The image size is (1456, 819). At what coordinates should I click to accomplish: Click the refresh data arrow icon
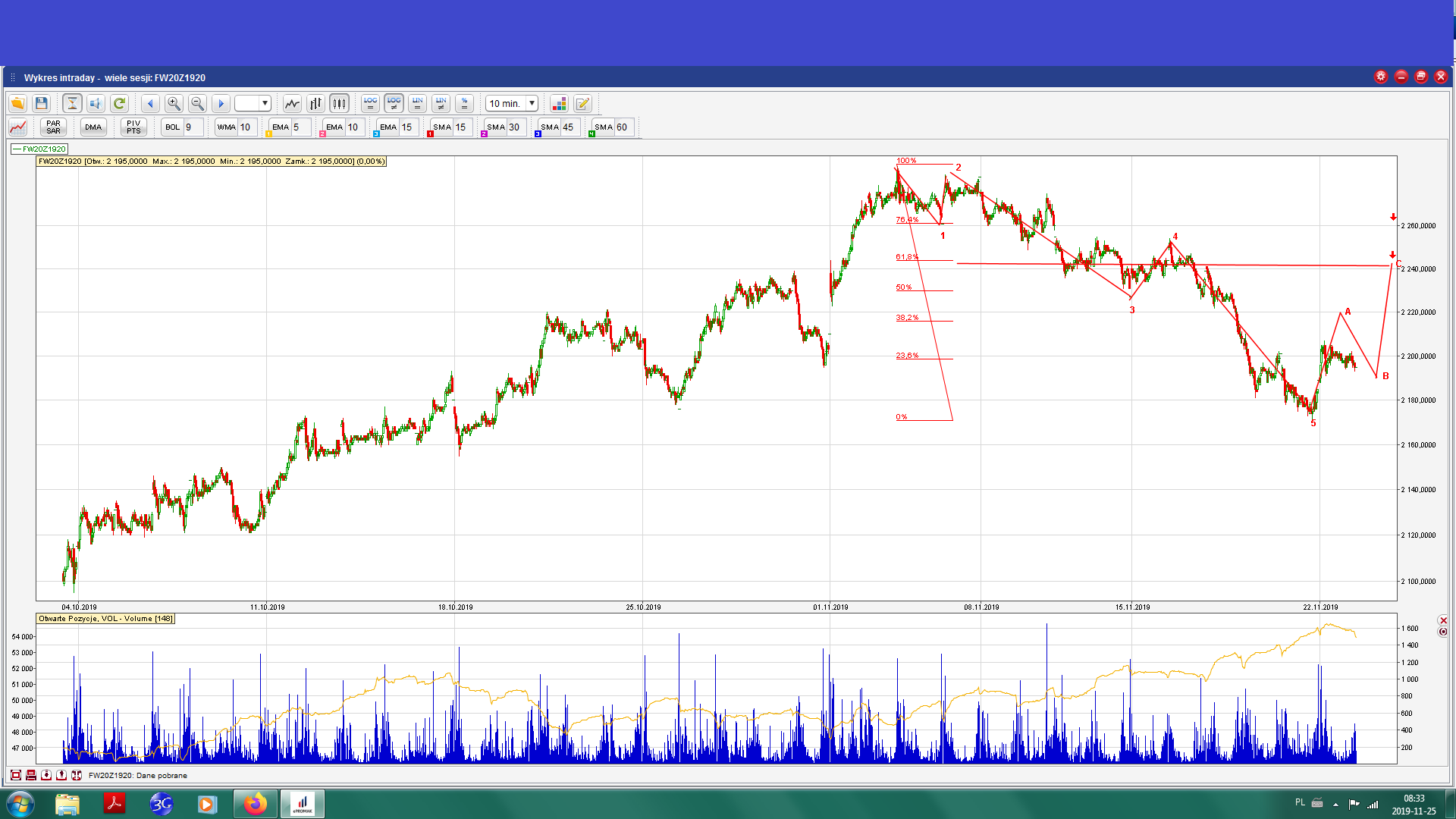click(x=119, y=103)
